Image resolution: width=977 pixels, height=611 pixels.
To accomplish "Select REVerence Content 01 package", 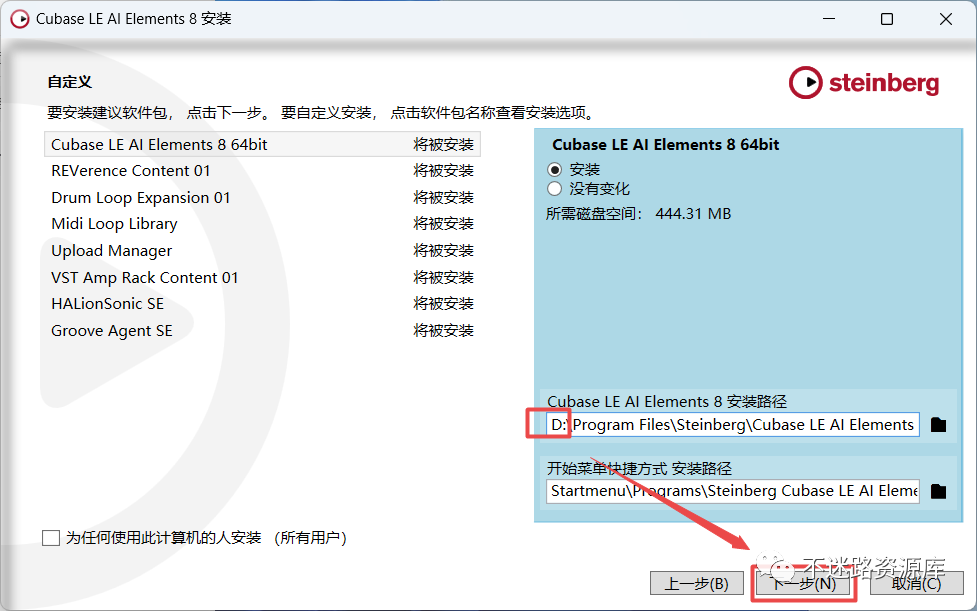I will pyautogui.click(x=262, y=171).
